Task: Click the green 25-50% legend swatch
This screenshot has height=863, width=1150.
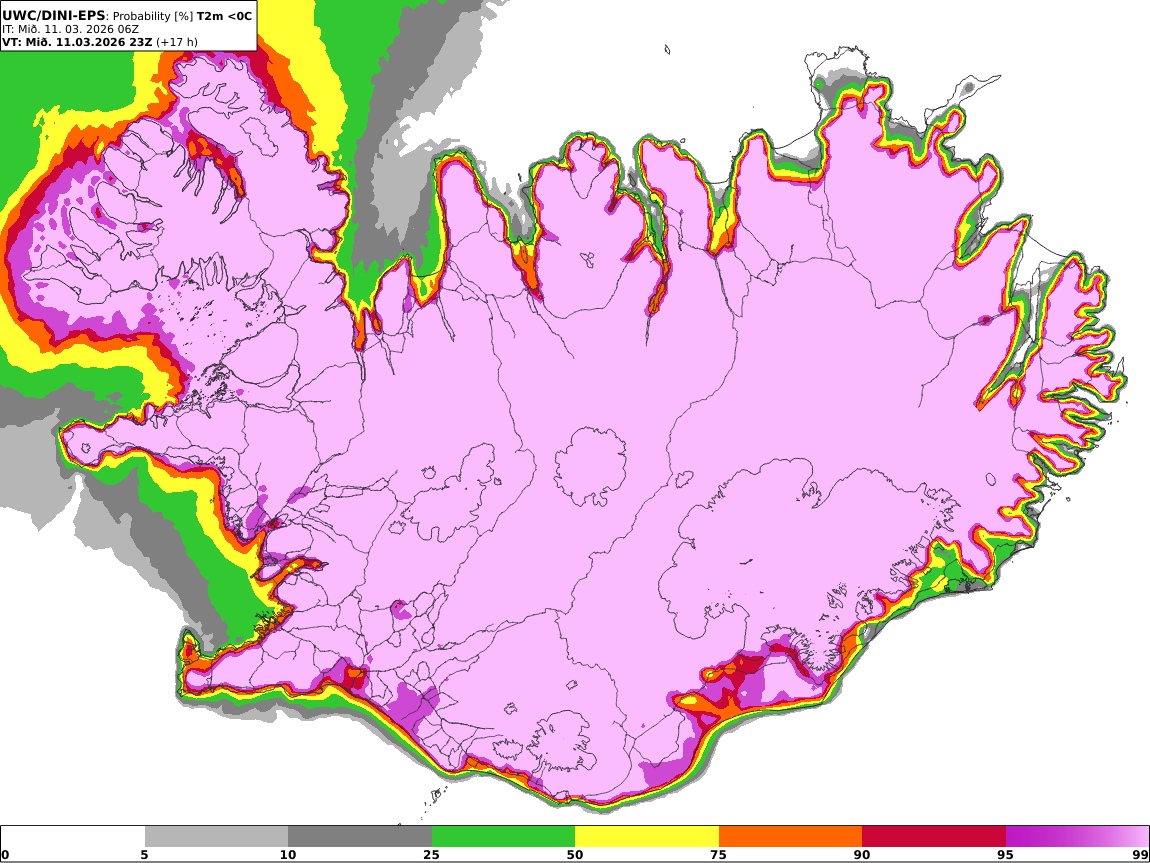Action: tap(503, 837)
